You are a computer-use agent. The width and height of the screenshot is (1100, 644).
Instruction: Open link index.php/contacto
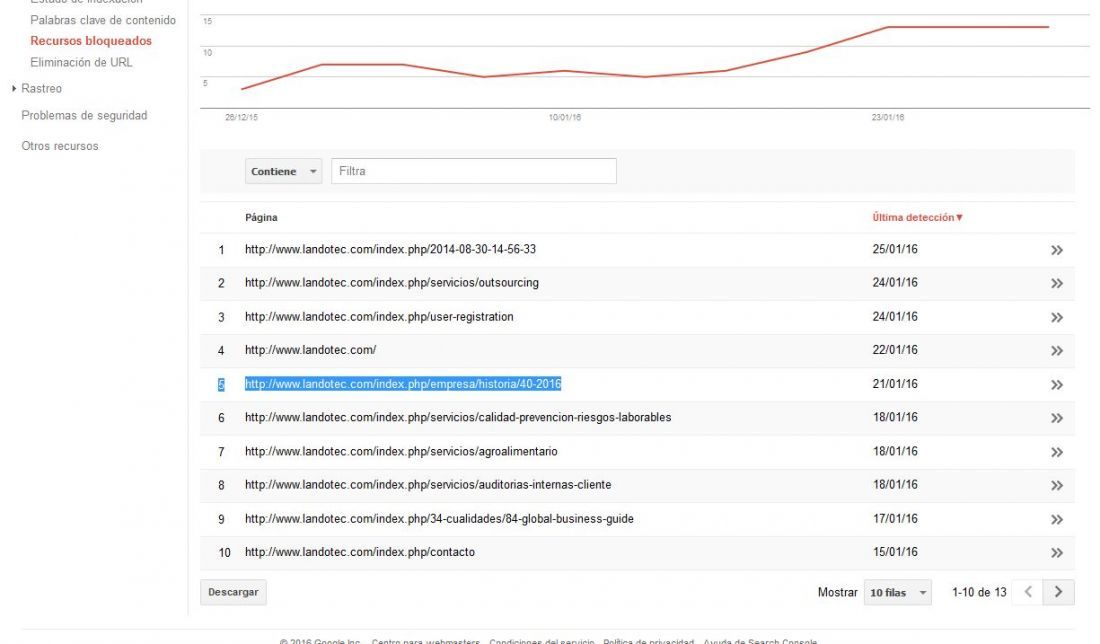pyautogui.click(x=360, y=552)
